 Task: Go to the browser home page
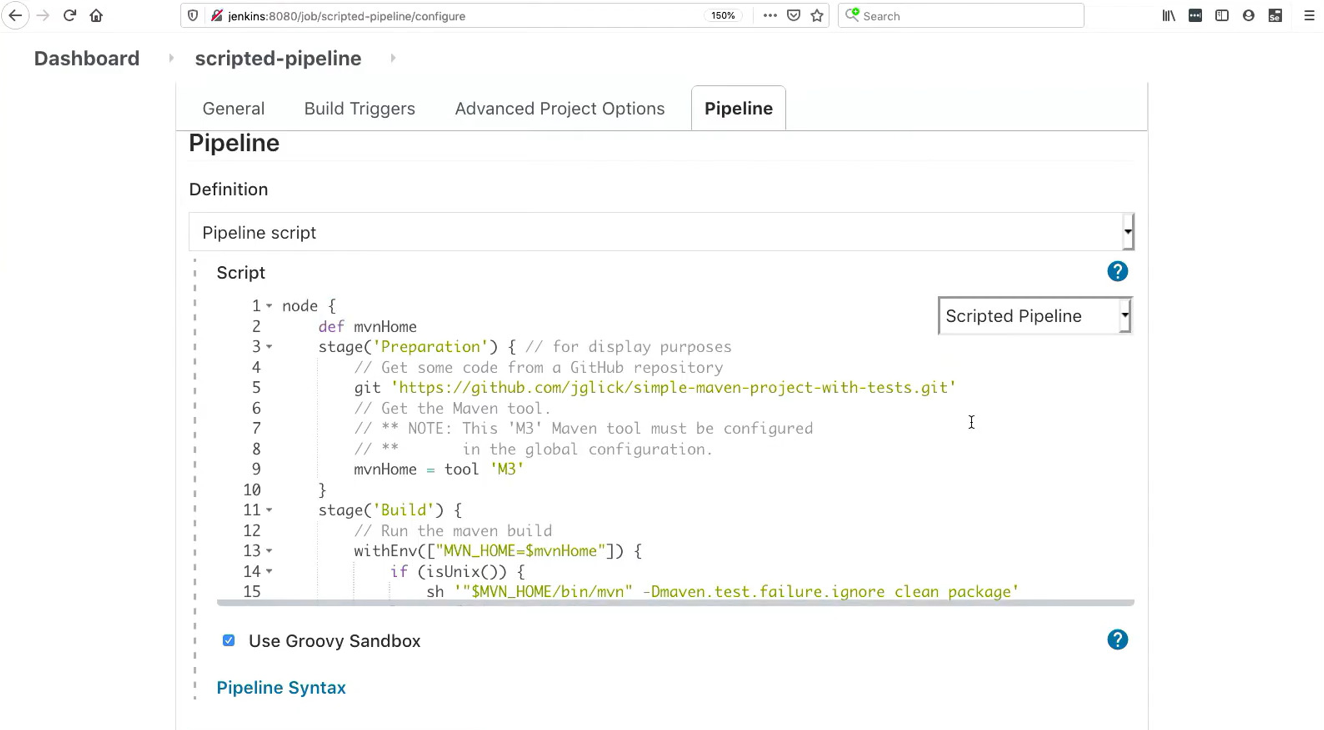point(96,16)
